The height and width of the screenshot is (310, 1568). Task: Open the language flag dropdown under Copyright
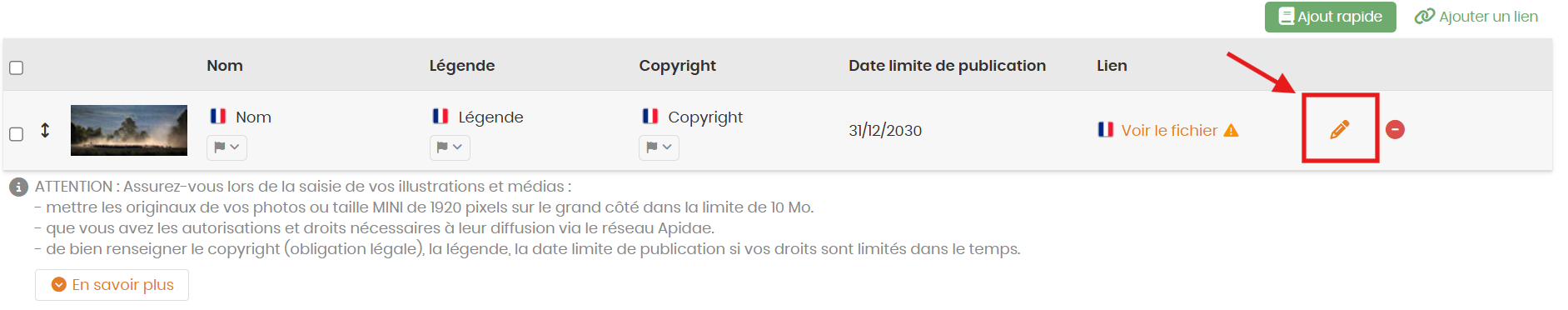[x=659, y=147]
